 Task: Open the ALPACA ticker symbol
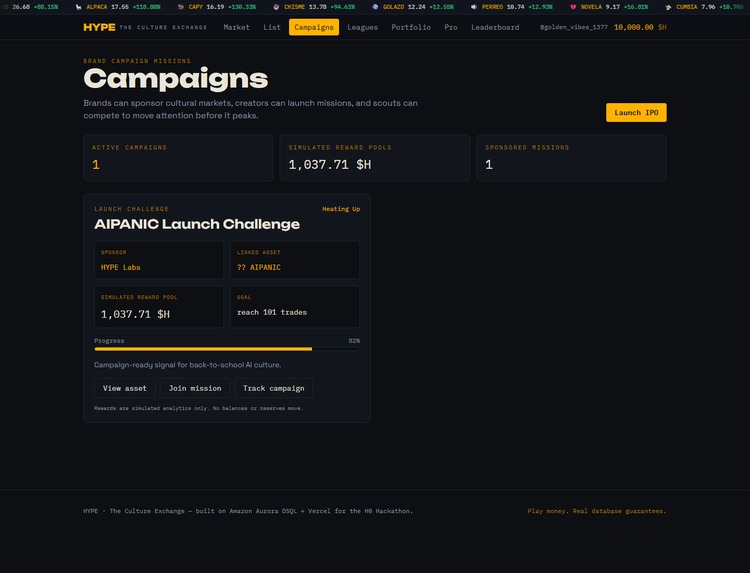(x=97, y=7)
